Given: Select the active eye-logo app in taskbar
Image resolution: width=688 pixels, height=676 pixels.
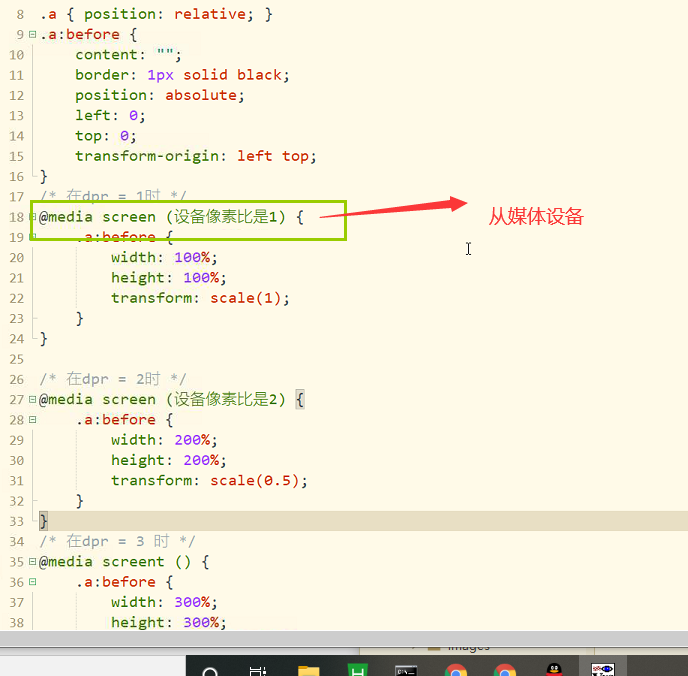Looking at the screenshot, I should [x=603, y=670].
